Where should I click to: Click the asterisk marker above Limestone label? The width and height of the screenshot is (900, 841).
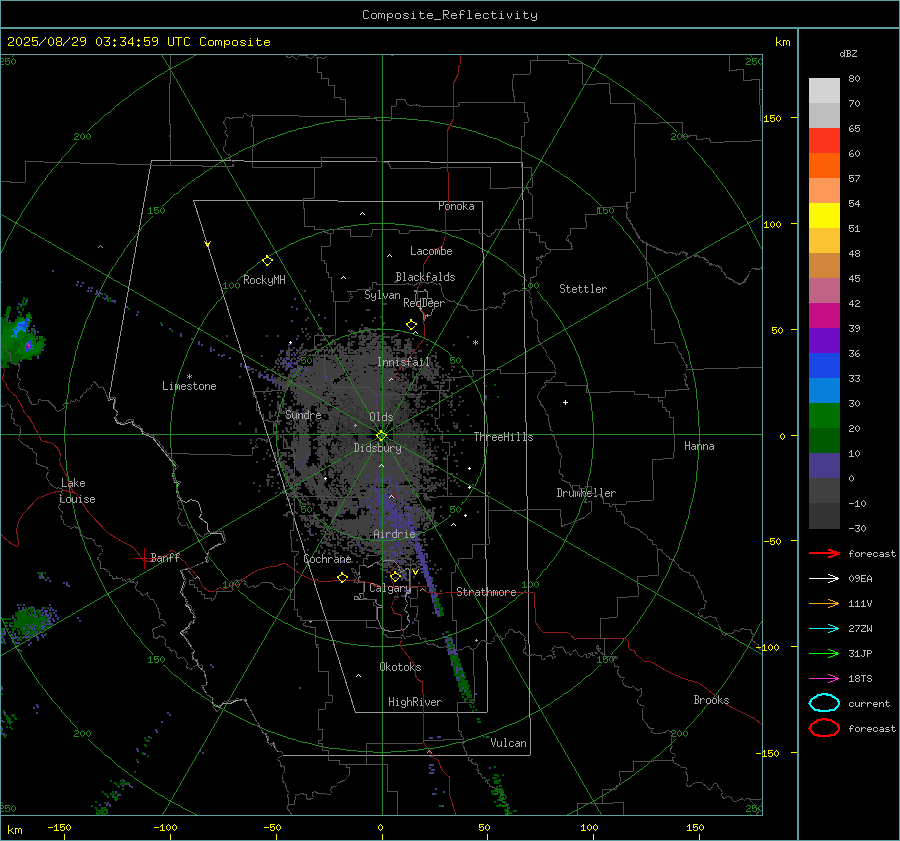pos(189,377)
